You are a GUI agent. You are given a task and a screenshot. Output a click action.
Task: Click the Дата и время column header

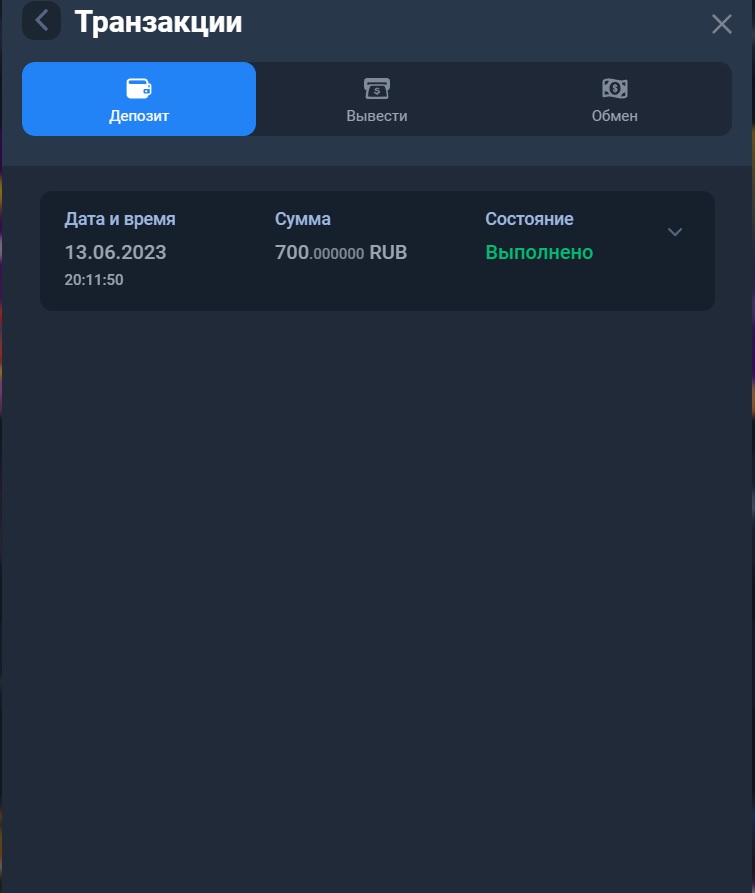(x=120, y=219)
